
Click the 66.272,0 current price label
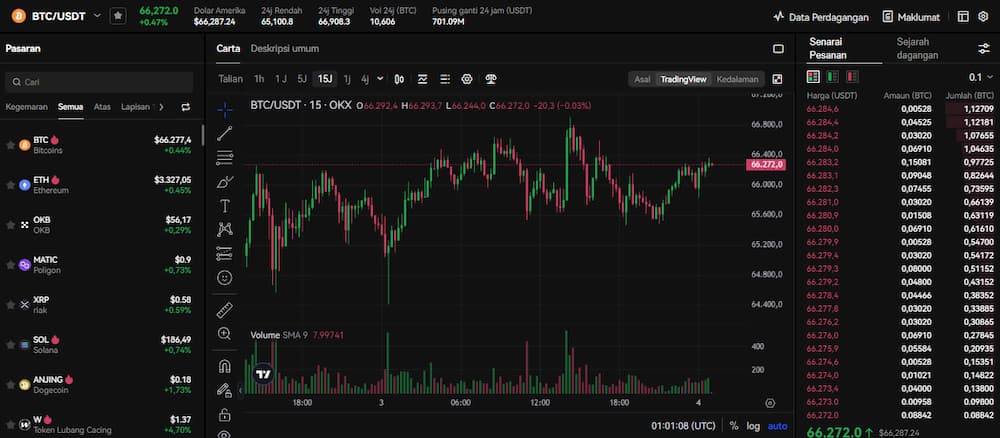click(765, 164)
